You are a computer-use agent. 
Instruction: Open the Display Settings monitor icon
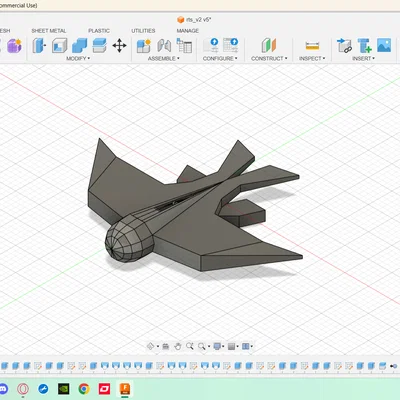tap(217, 346)
